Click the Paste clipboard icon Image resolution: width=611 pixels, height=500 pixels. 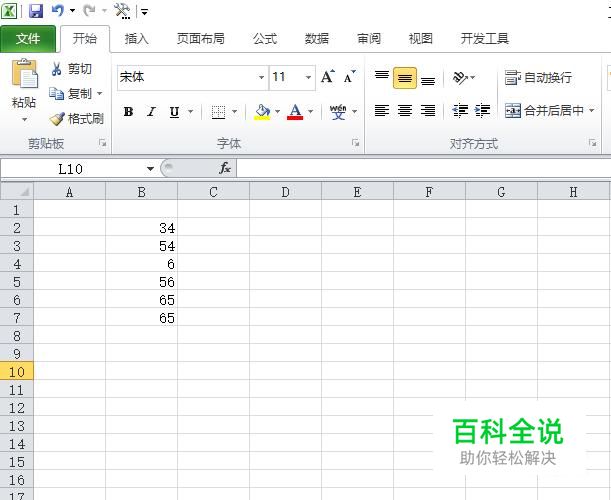25,73
